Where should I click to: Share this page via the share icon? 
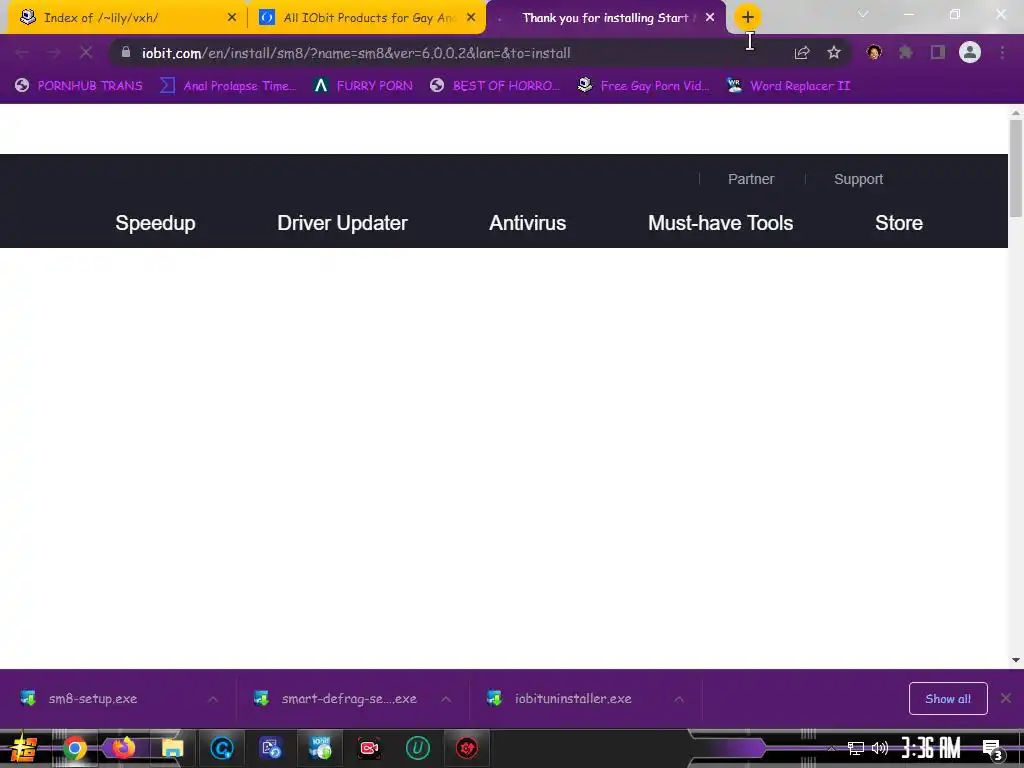(x=802, y=53)
